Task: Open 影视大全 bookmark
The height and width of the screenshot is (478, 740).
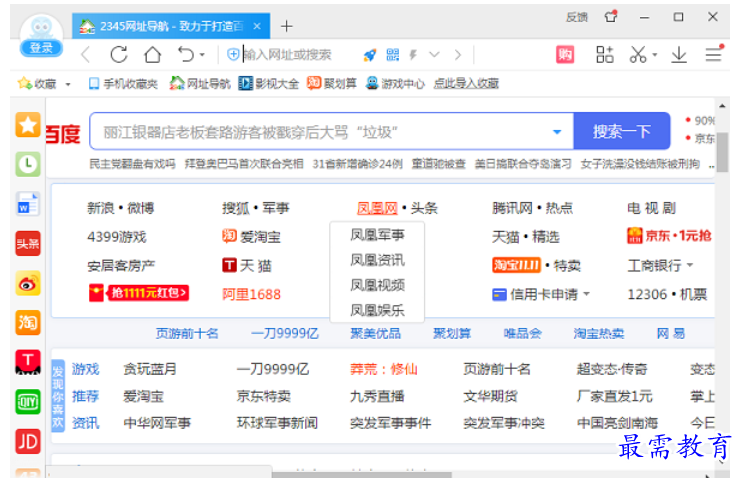Action: pos(269,84)
